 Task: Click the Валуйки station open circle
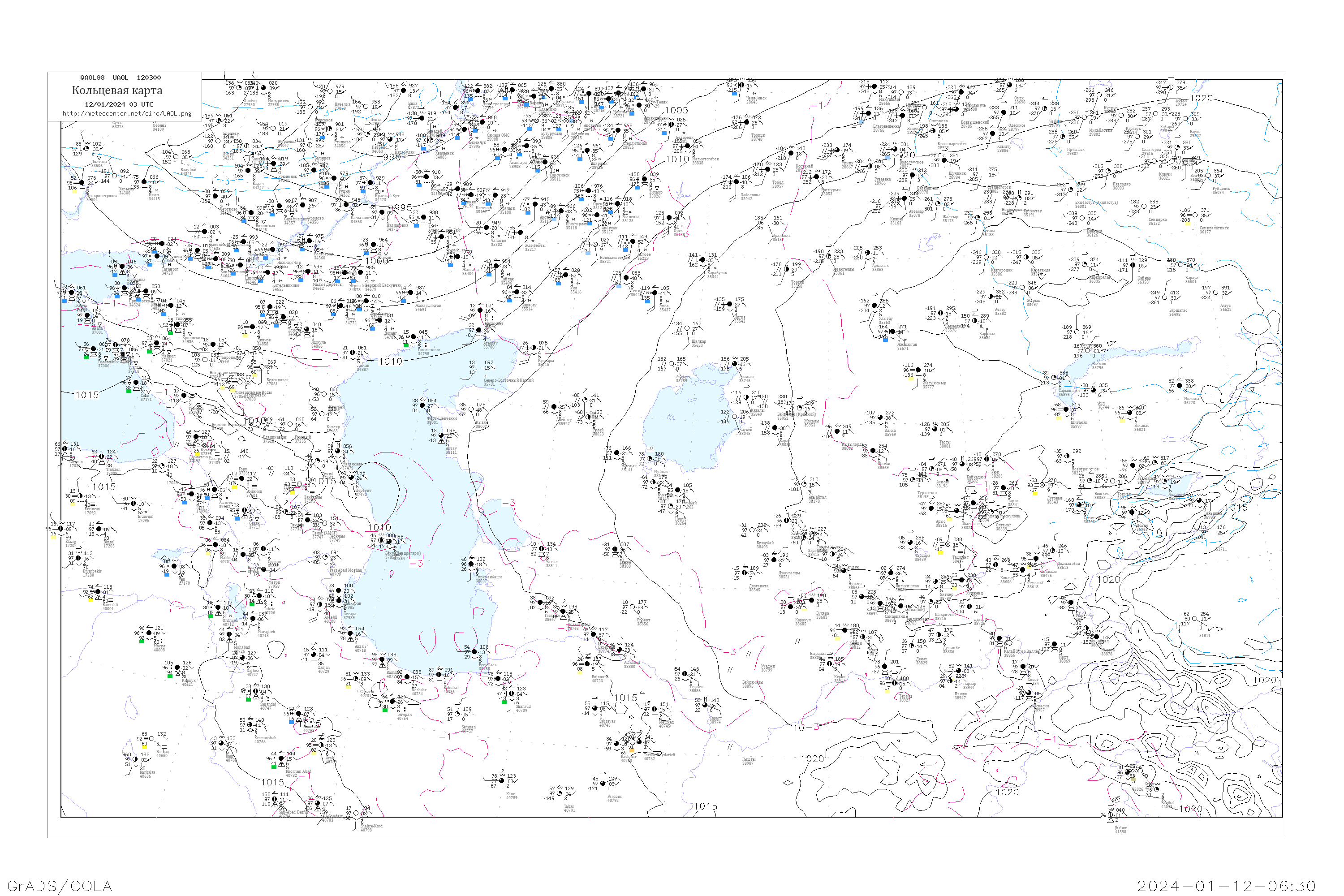tap(177, 157)
